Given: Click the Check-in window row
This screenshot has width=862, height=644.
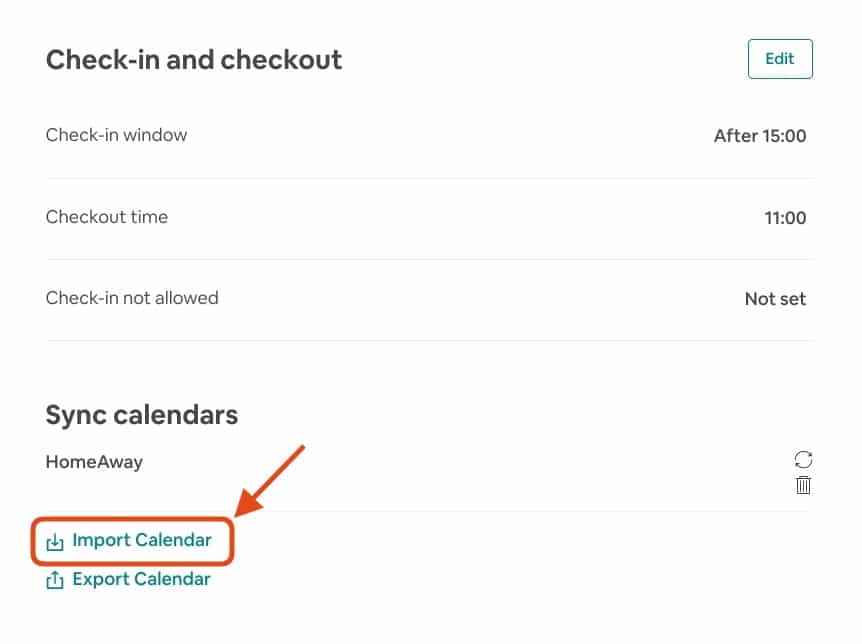Looking at the screenshot, I should [x=116, y=135].
